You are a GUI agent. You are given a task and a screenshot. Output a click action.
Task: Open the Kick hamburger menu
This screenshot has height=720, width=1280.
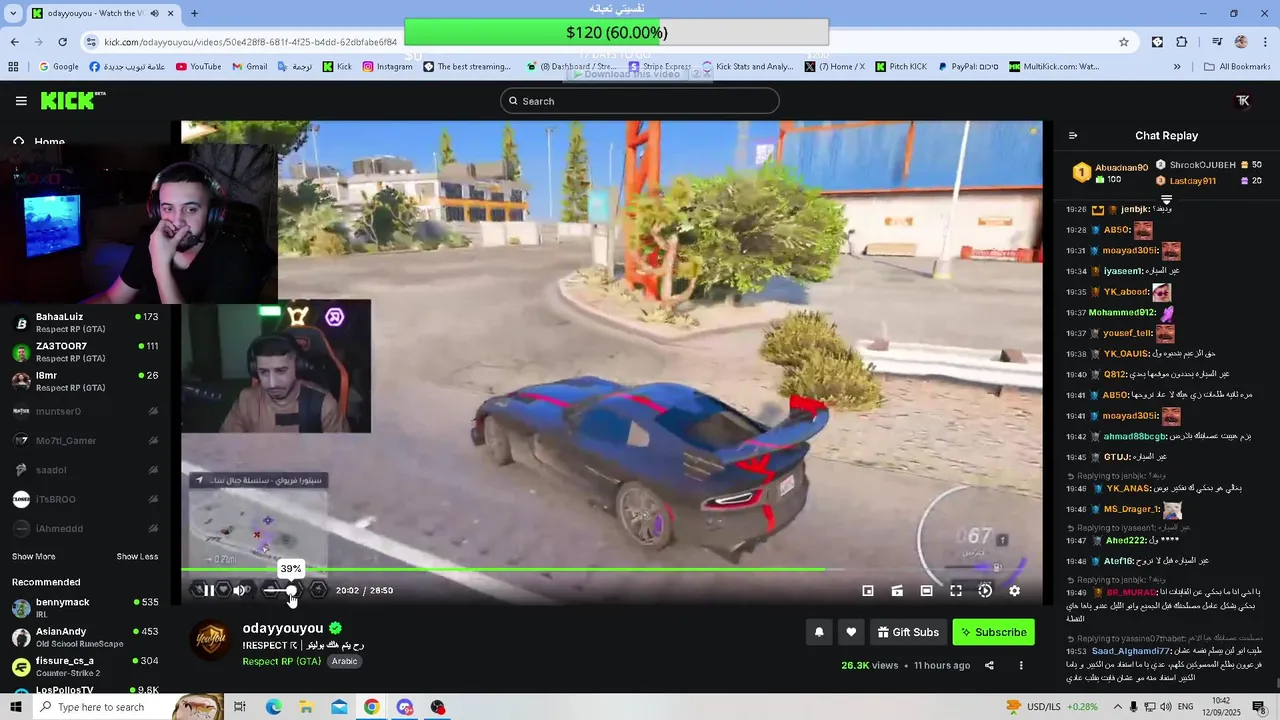[21, 101]
